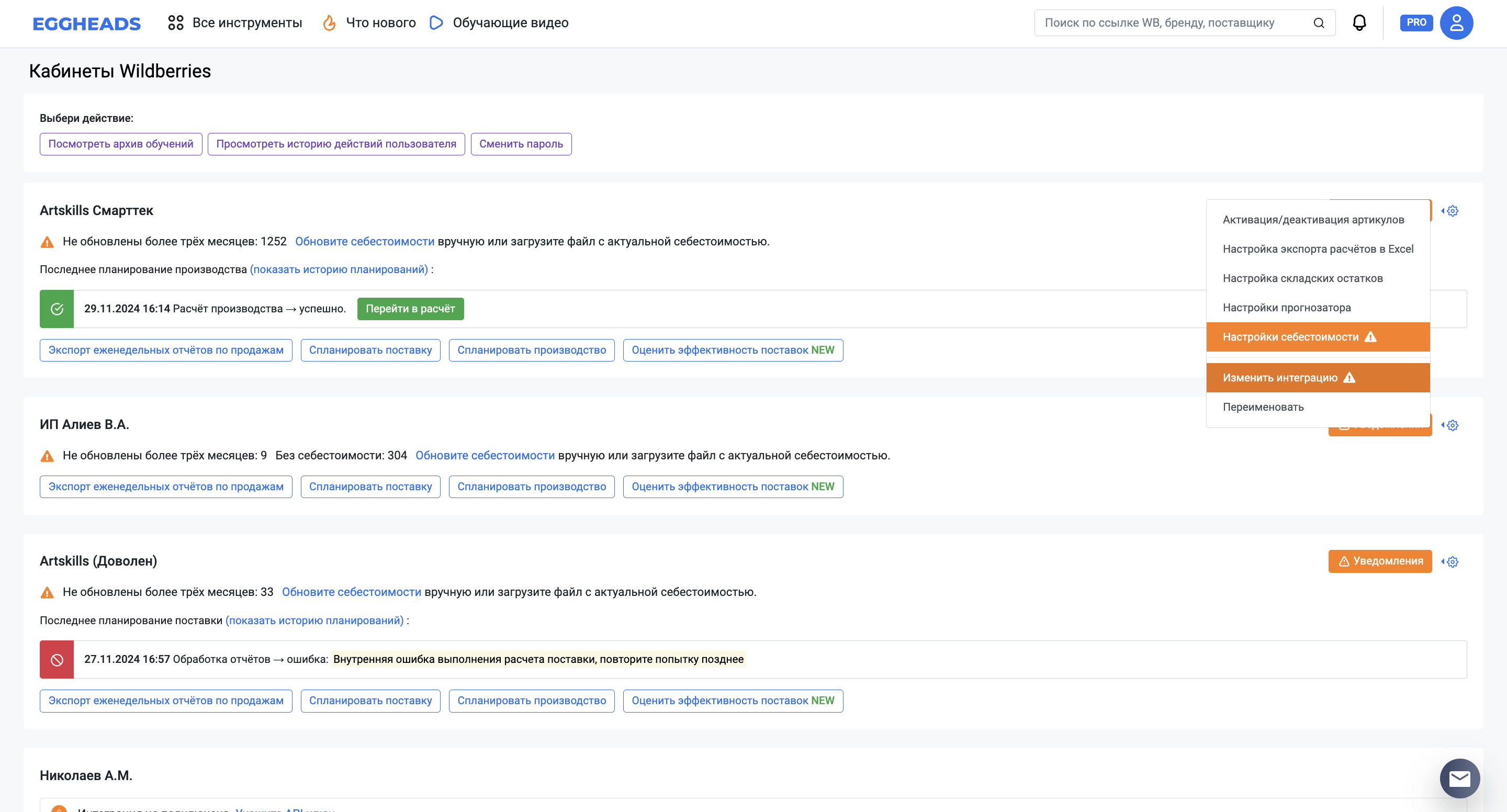
Task: Click the play icon for Обучающие видео
Action: pyautogui.click(x=436, y=23)
